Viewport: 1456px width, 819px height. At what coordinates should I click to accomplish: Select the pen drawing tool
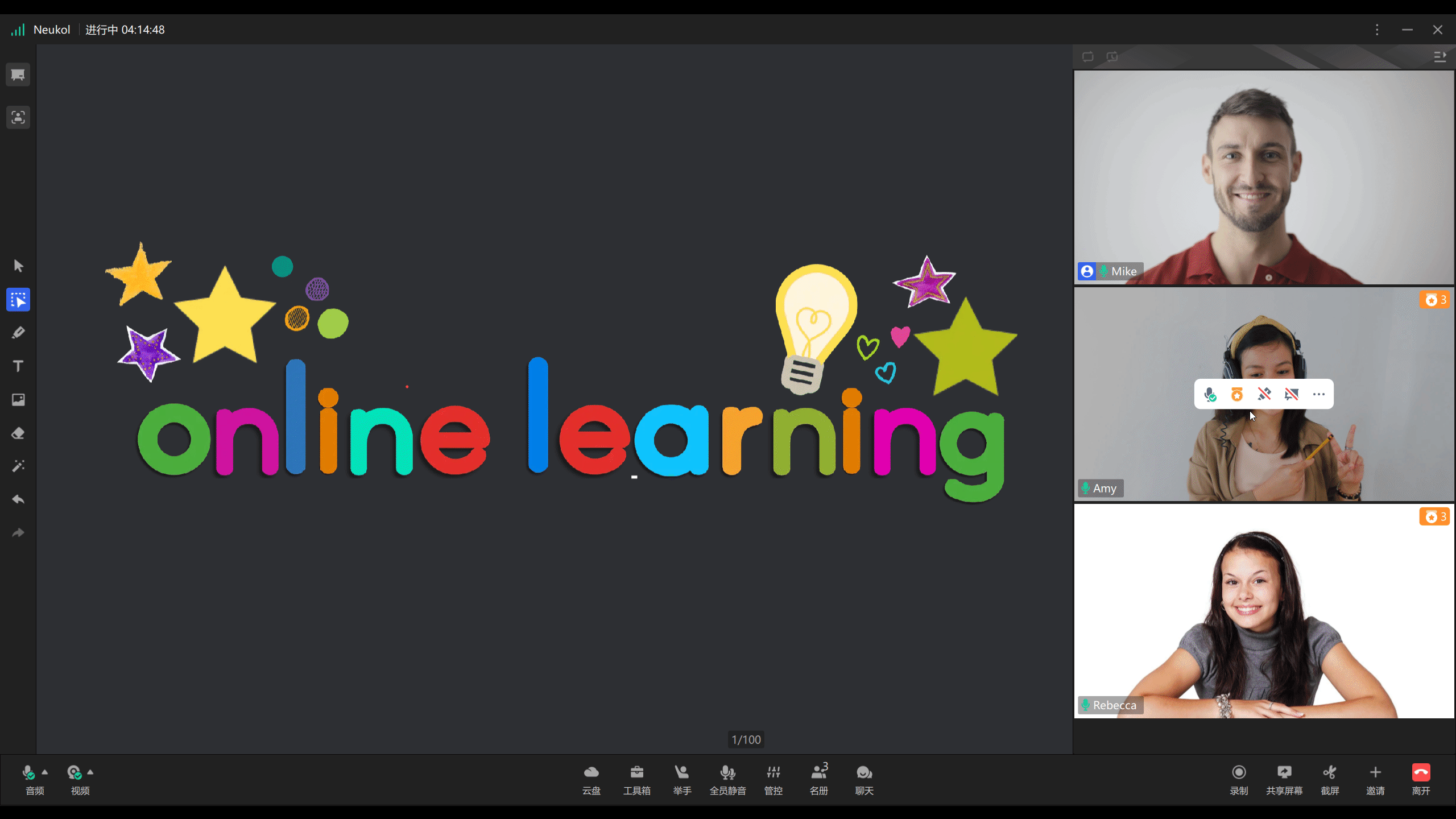[x=18, y=333]
